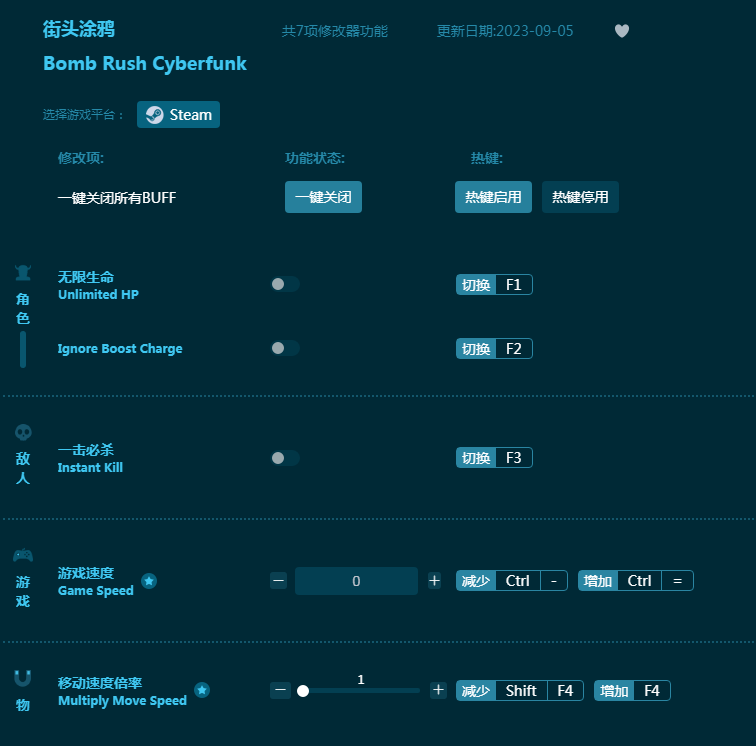Click the Game Speed label
The height and width of the screenshot is (746, 756).
click(95, 590)
